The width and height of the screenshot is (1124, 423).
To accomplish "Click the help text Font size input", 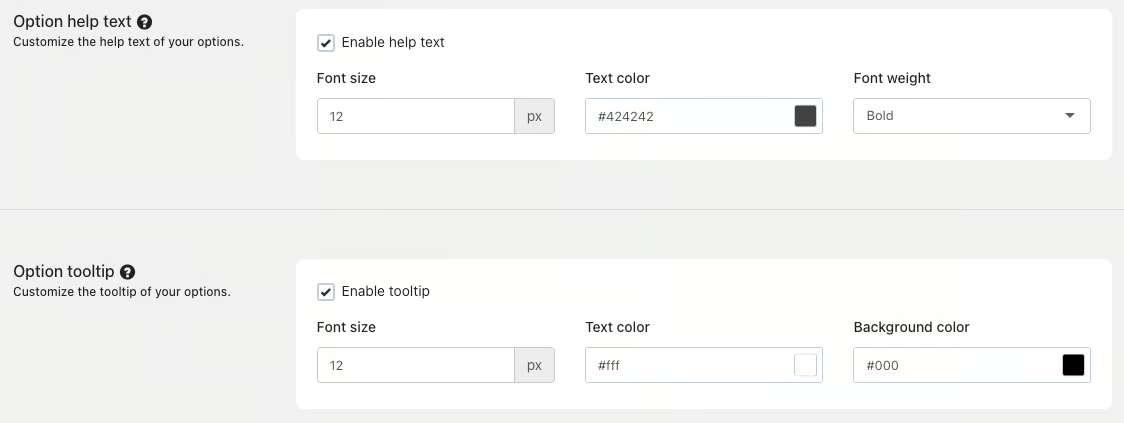I will click(415, 116).
